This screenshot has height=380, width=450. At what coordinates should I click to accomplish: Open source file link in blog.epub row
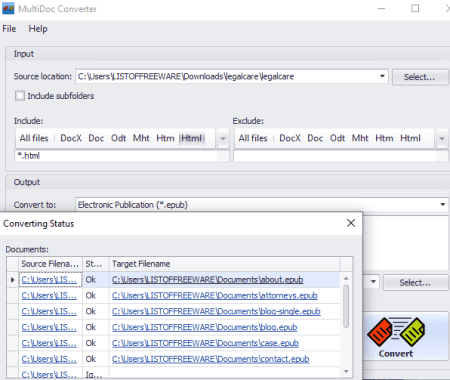click(49, 327)
